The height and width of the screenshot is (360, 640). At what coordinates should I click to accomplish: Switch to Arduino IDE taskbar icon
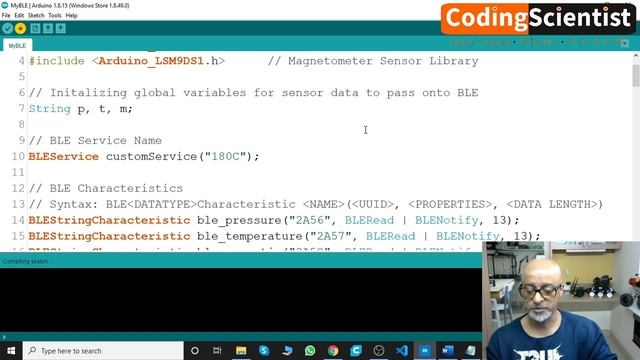[x=424, y=351]
